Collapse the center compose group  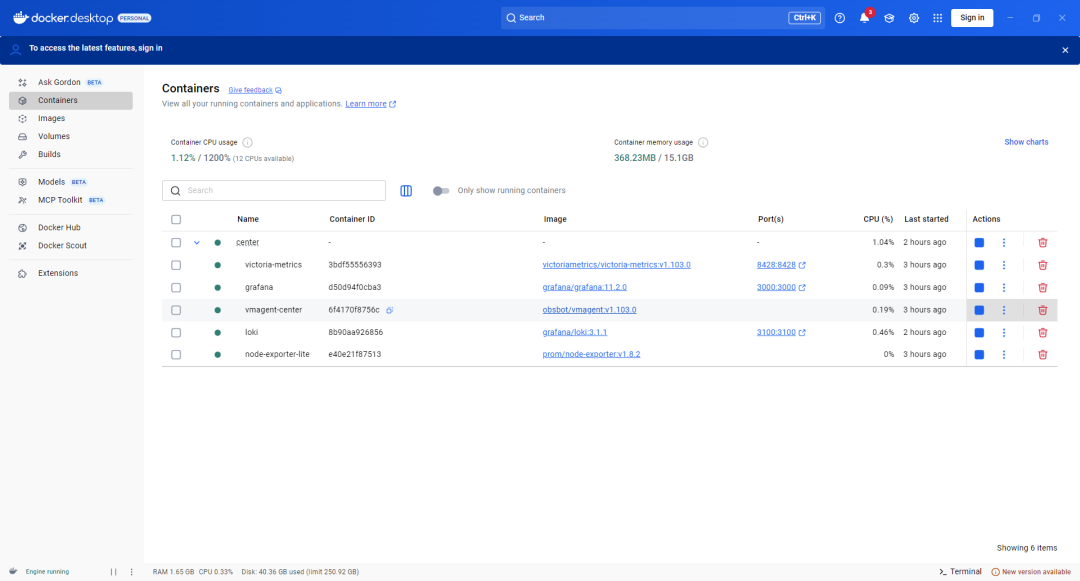click(197, 243)
